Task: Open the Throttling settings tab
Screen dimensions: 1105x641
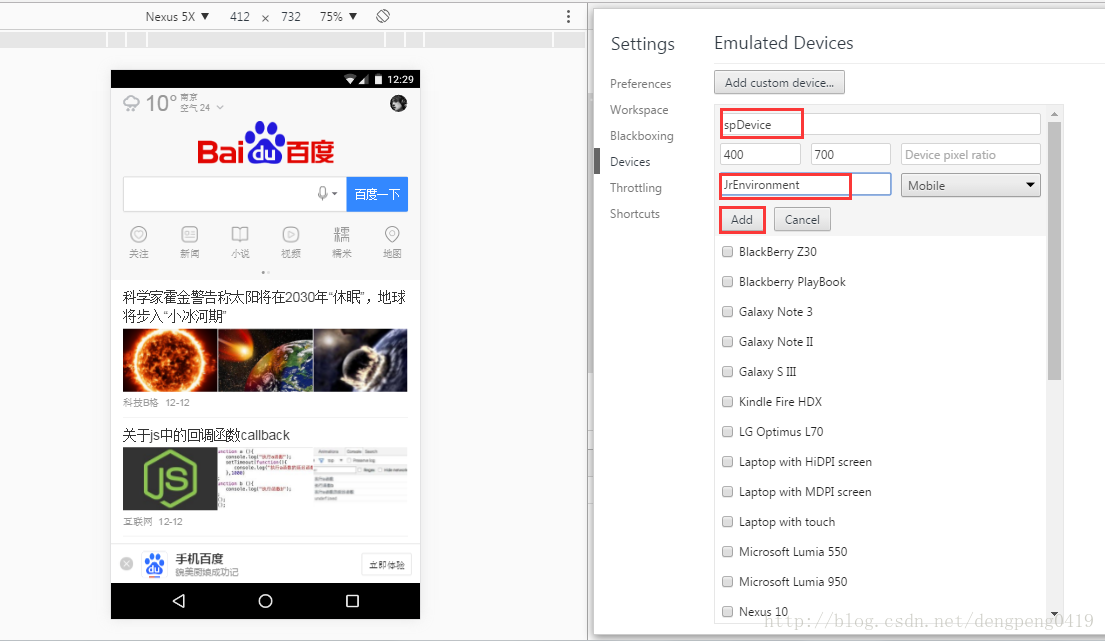Action: coord(636,188)
